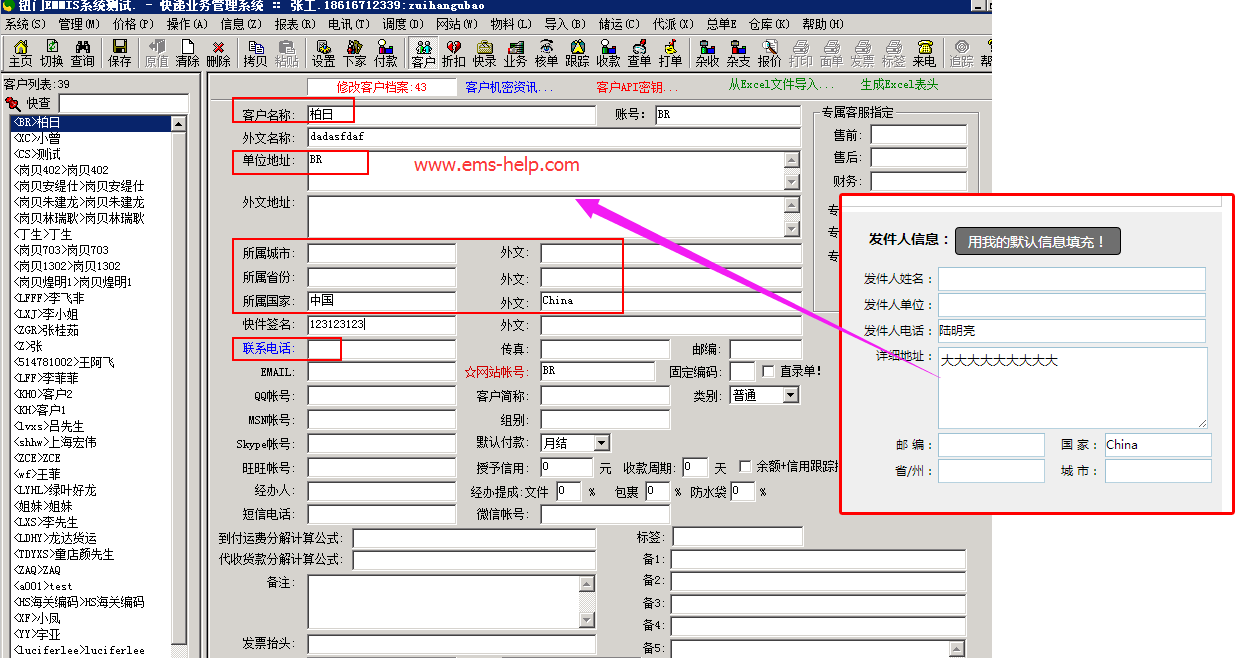The width and height of the screenshot is (1246, 658).
Task: Click the 生成Excel表头 link
Action: coord(899,86)
